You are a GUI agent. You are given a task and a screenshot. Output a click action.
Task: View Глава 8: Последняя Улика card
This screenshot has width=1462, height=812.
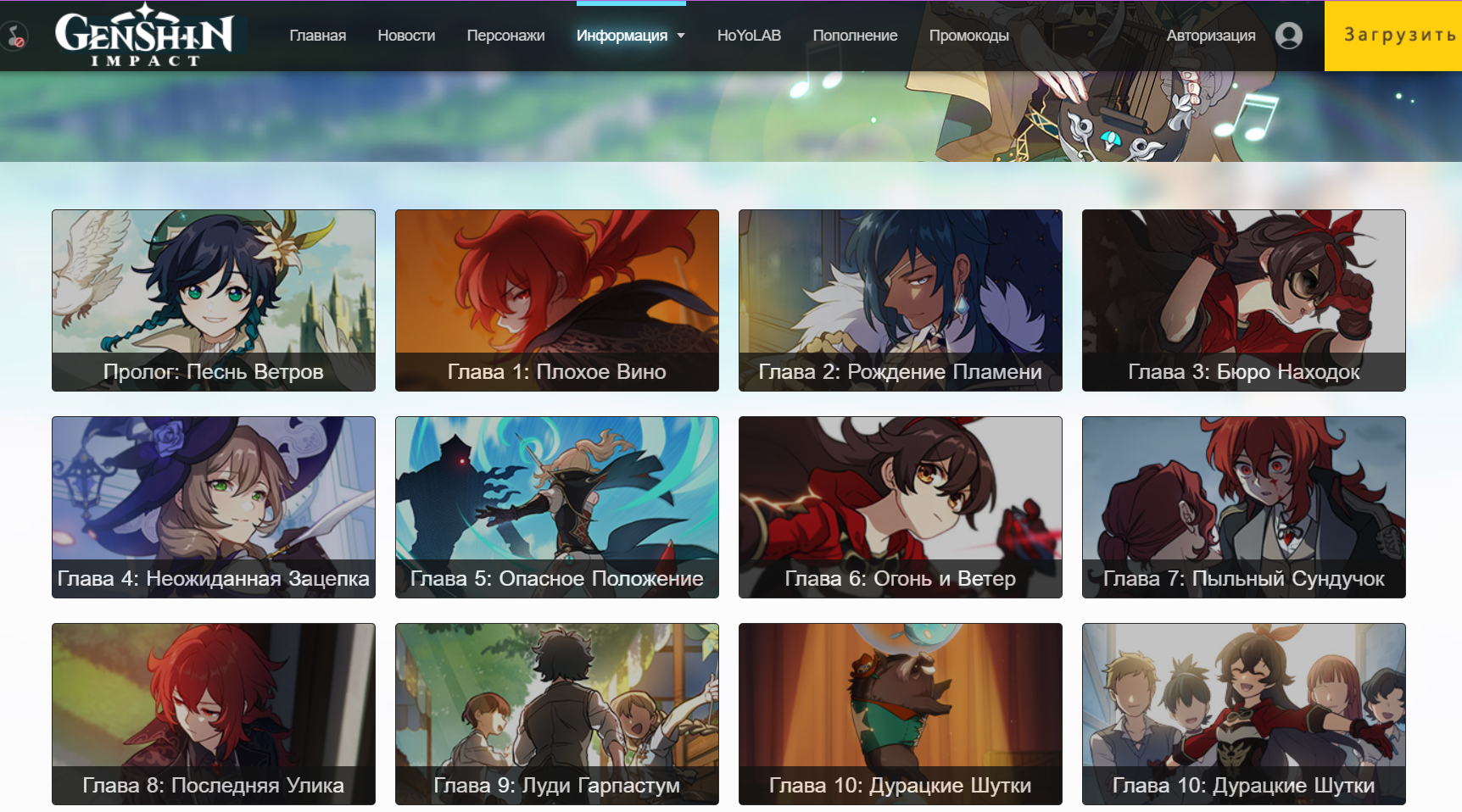click(x=214, y=714)
